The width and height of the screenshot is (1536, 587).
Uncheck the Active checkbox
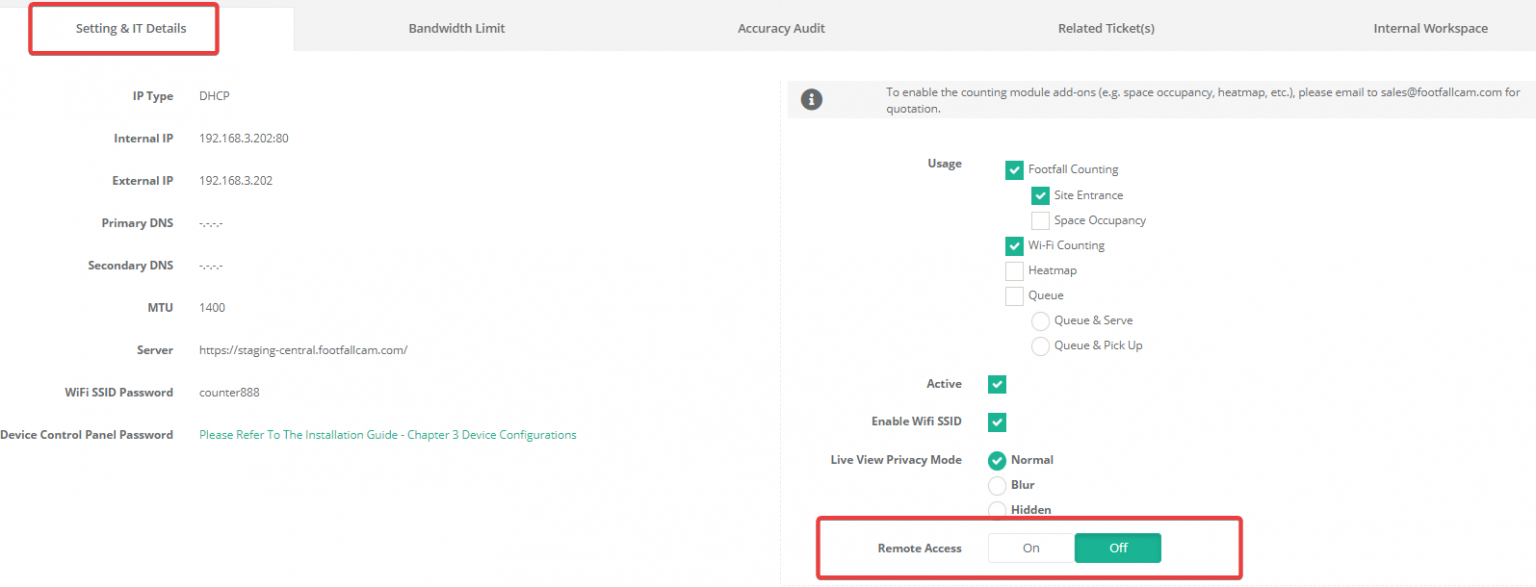997,385
